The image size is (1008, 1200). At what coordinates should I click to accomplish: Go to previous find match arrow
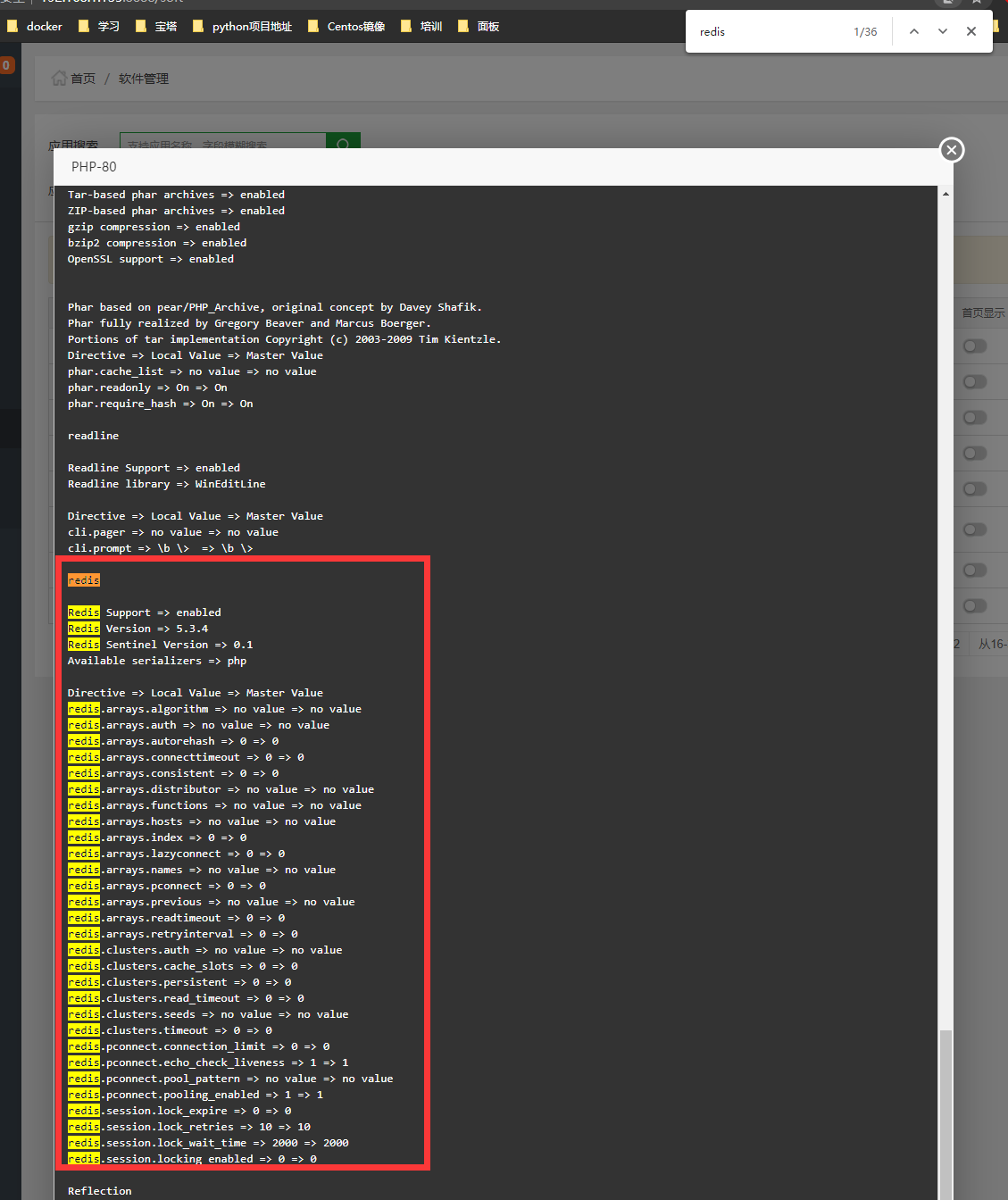(x=914, y=31)
